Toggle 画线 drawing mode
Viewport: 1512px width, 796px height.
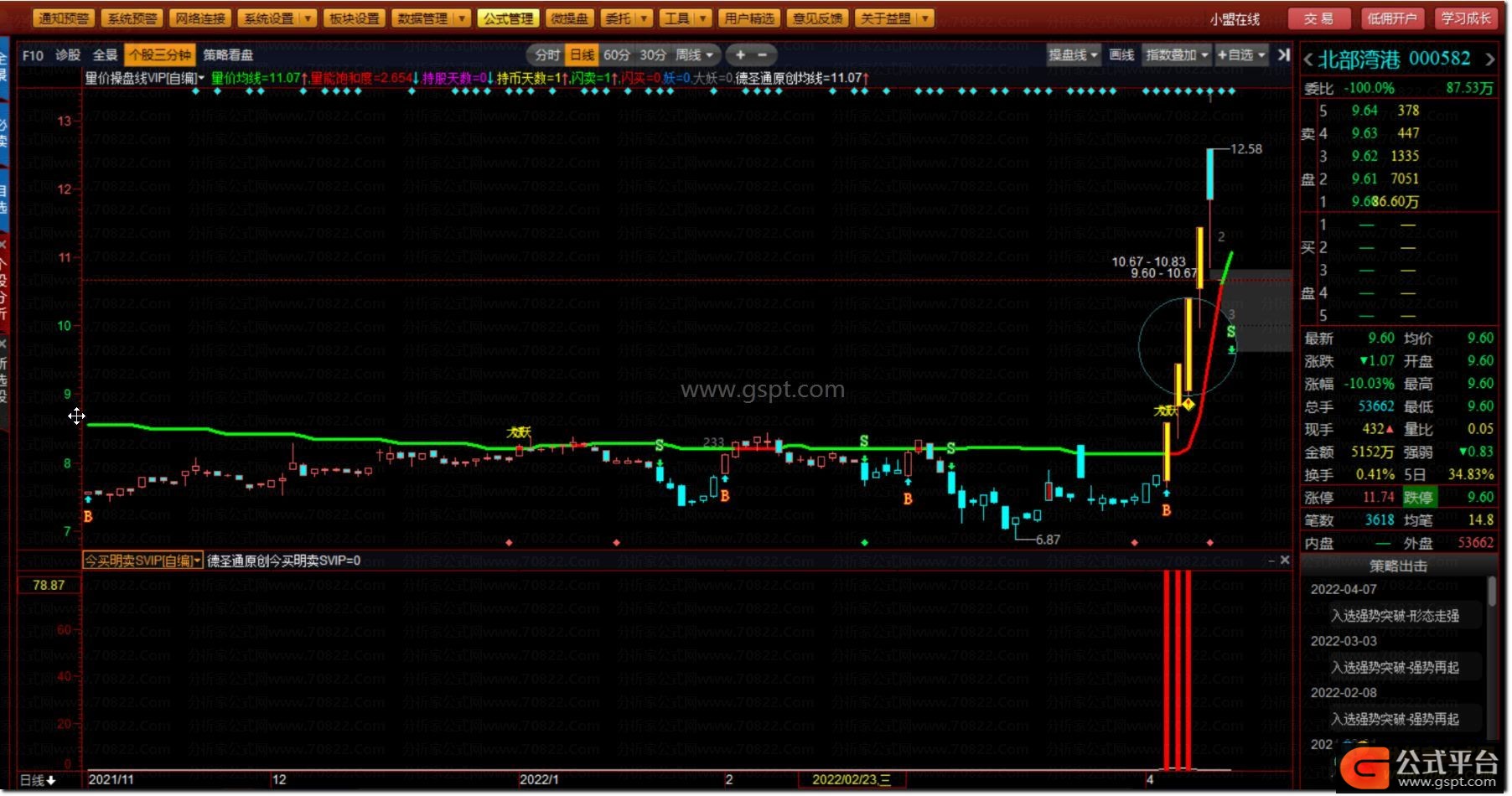(x=1121, y=55)
